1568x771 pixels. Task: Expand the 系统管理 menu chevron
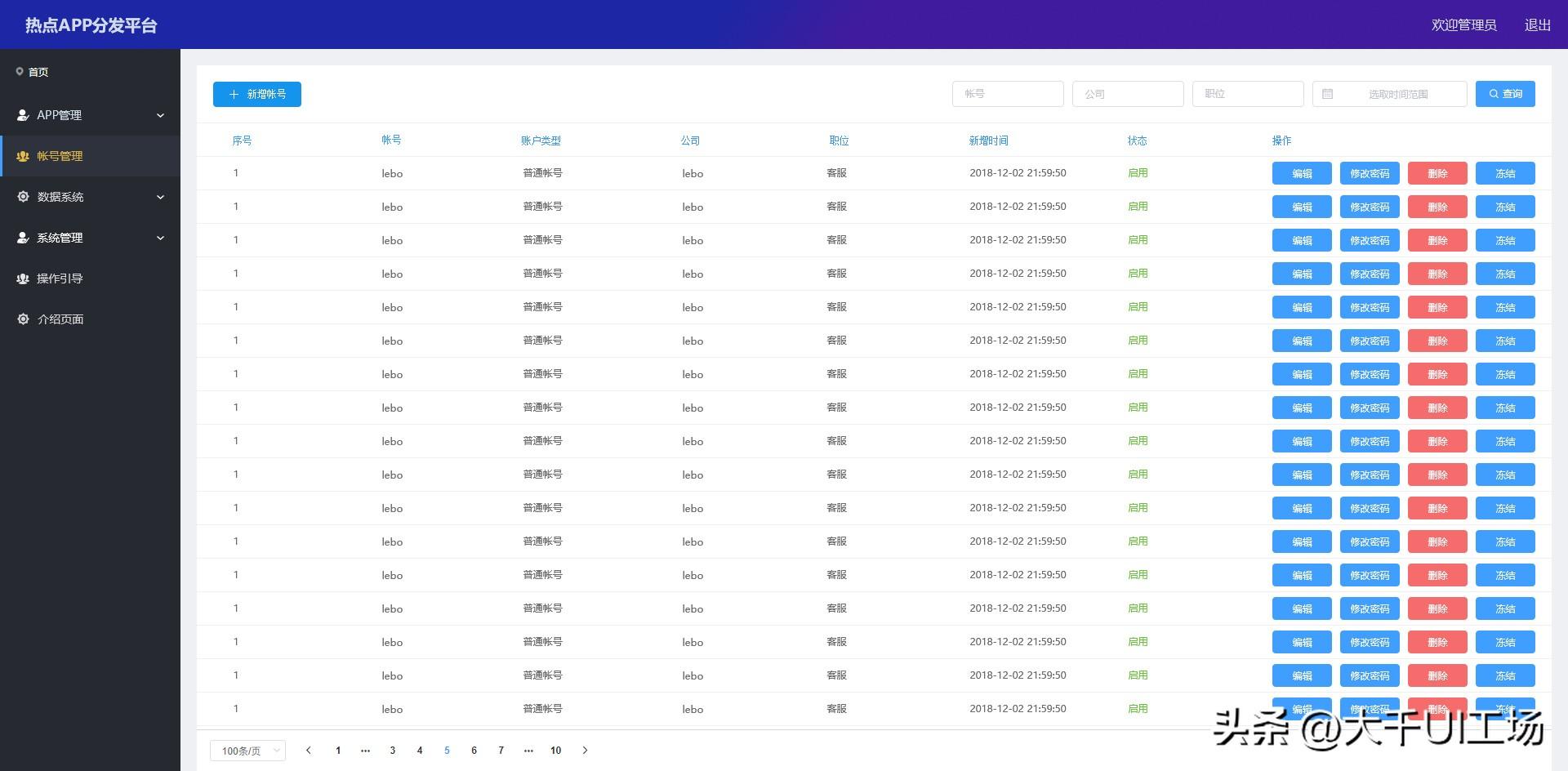coord(160,238)
